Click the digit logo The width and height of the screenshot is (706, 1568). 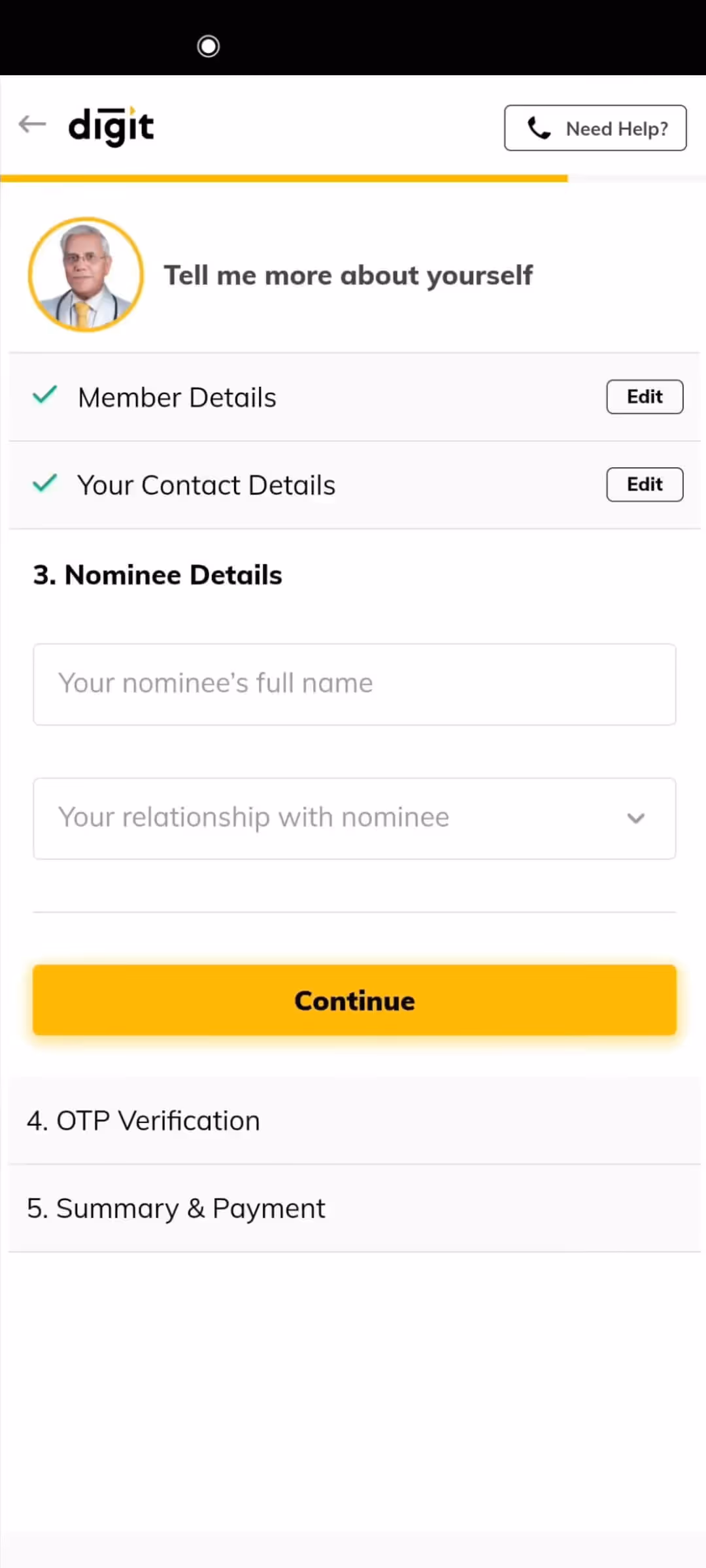click(111, 127)
